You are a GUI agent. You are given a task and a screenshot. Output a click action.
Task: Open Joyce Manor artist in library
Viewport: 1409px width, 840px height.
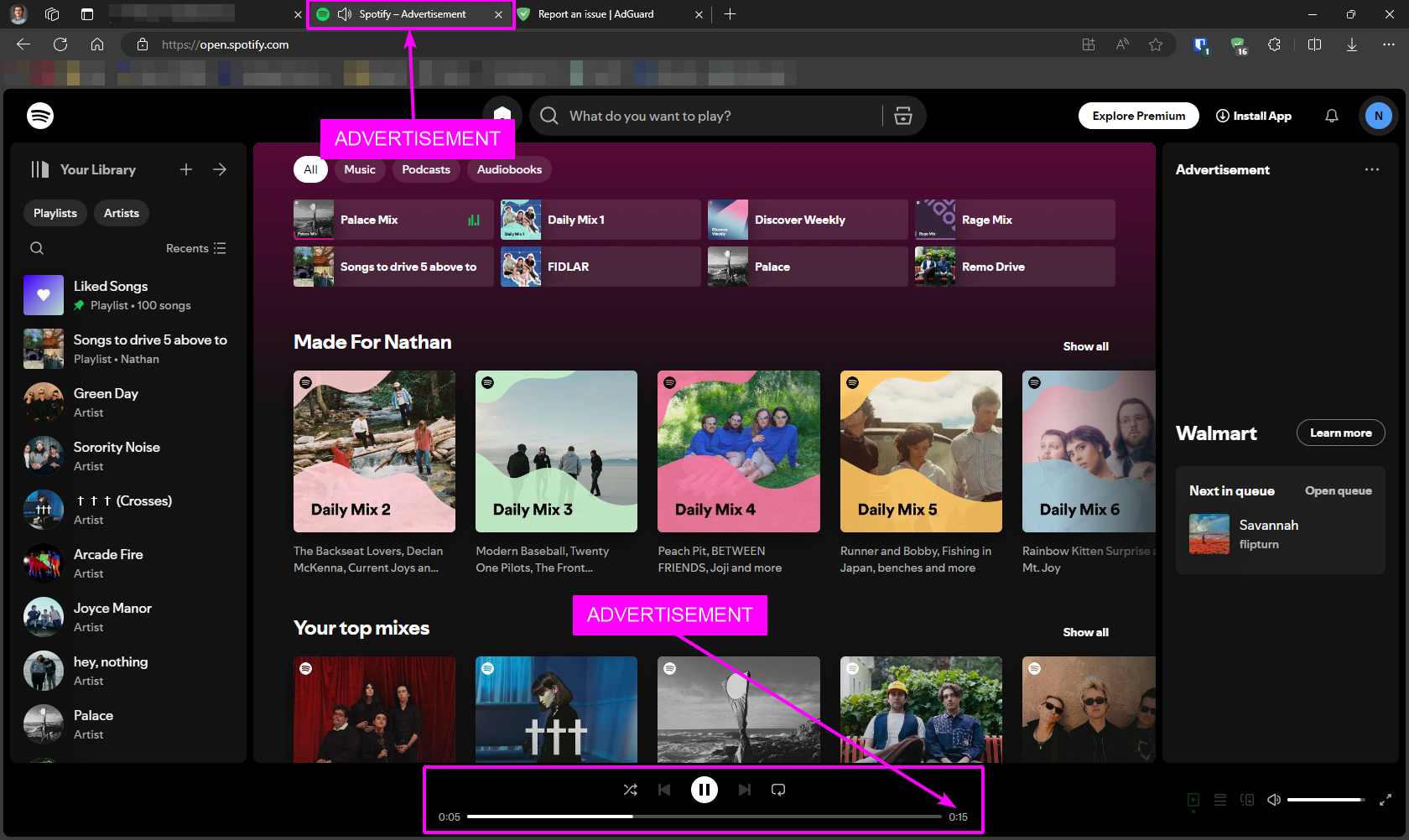tap(127, 617)
